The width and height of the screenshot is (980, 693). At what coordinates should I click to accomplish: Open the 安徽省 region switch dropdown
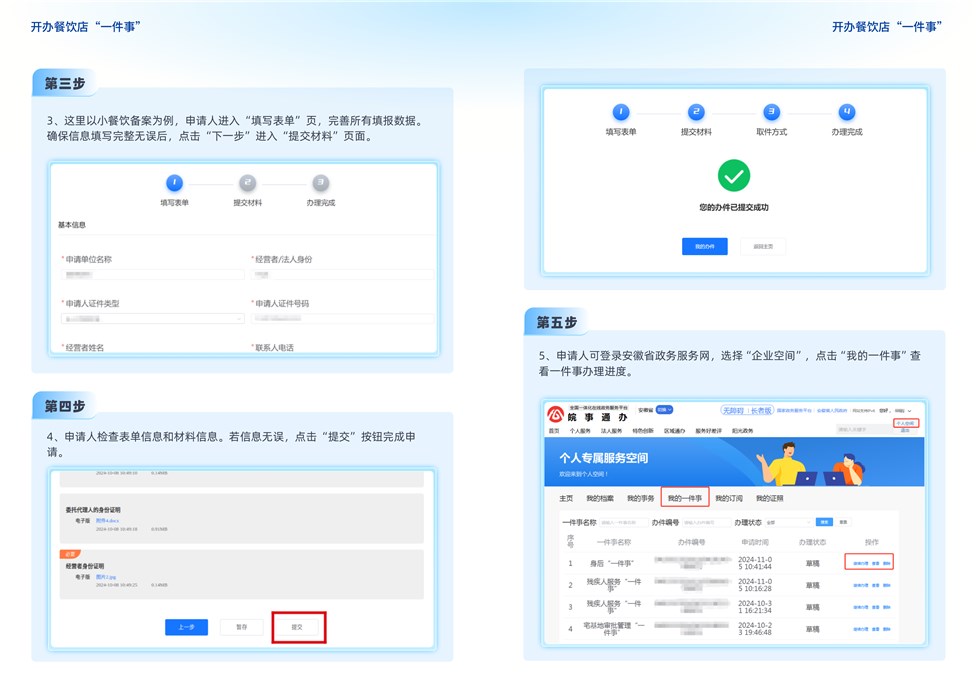pos(664,410)
